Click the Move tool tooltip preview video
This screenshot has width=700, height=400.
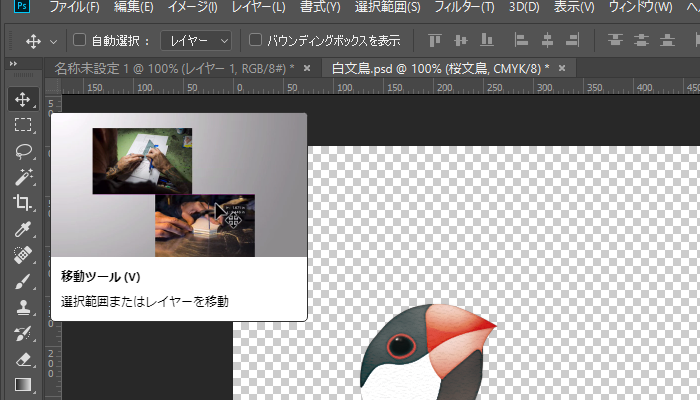179,185
